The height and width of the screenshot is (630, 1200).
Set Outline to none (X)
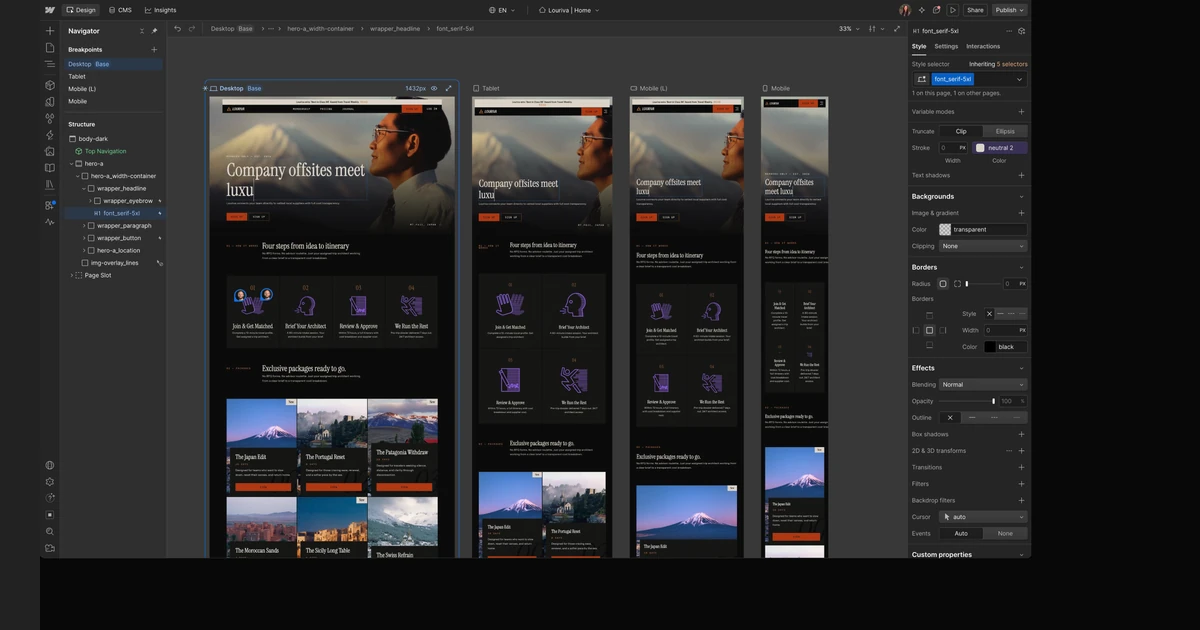point(950,417)
